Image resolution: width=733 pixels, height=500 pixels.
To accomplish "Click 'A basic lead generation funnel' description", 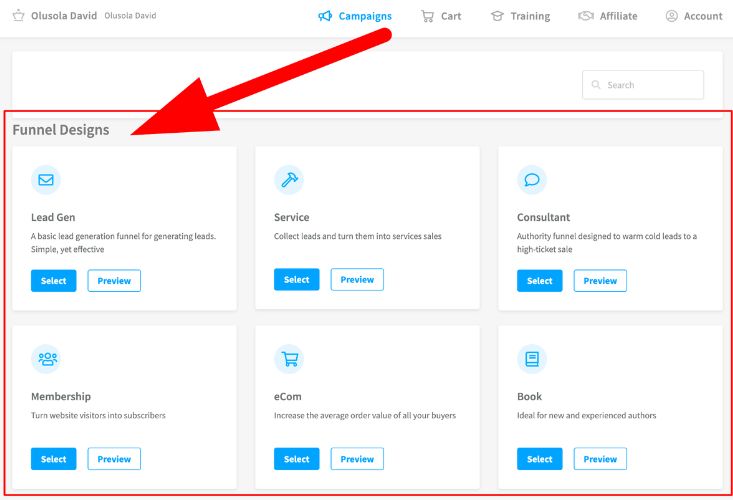I will tap(123, 243).
